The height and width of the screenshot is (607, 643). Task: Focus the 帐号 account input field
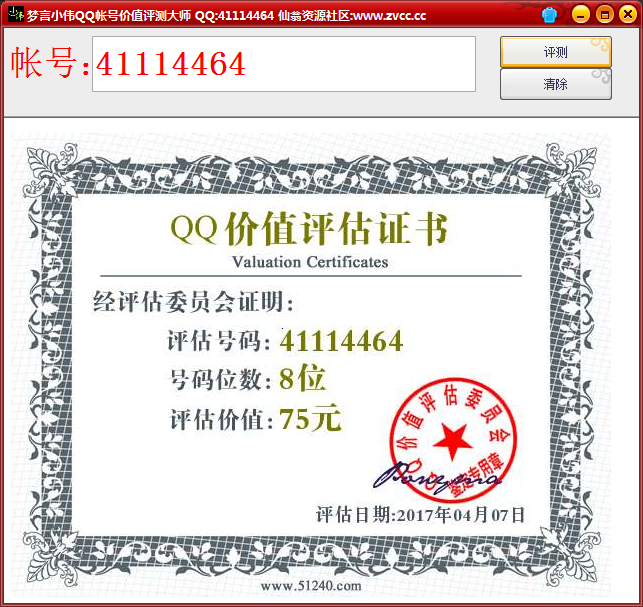tap(284, 64)
